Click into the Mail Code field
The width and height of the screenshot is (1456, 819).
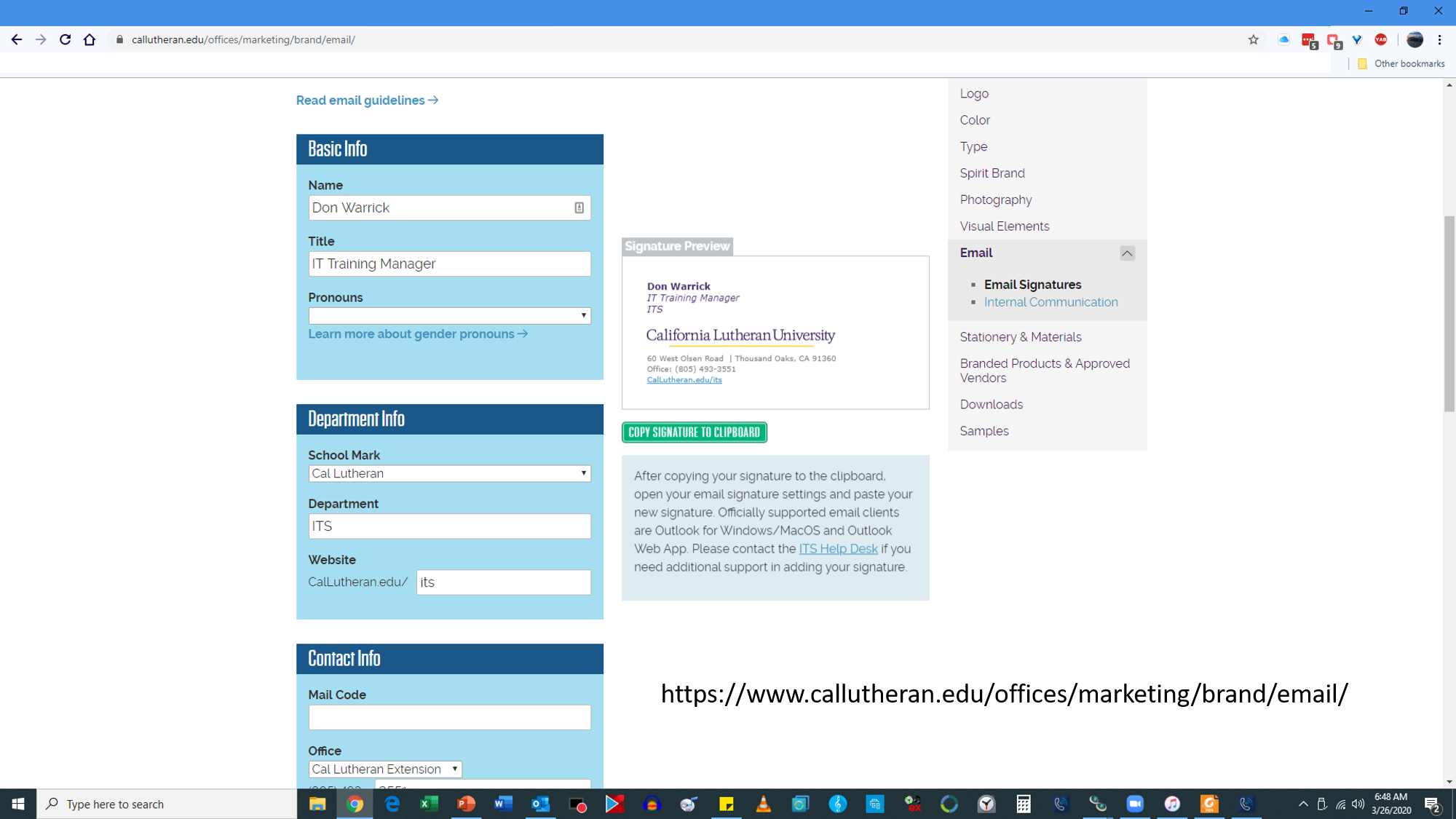[x=449, y=717]
